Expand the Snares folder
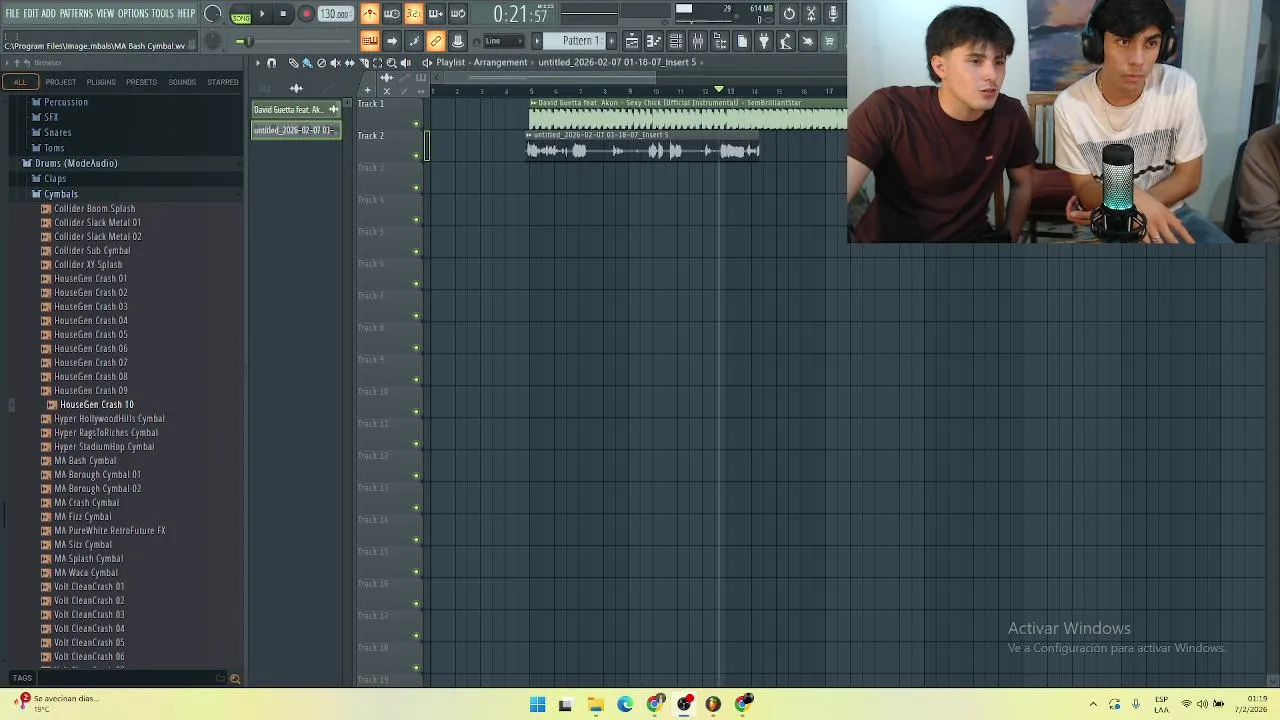 [x=57, y=133]
